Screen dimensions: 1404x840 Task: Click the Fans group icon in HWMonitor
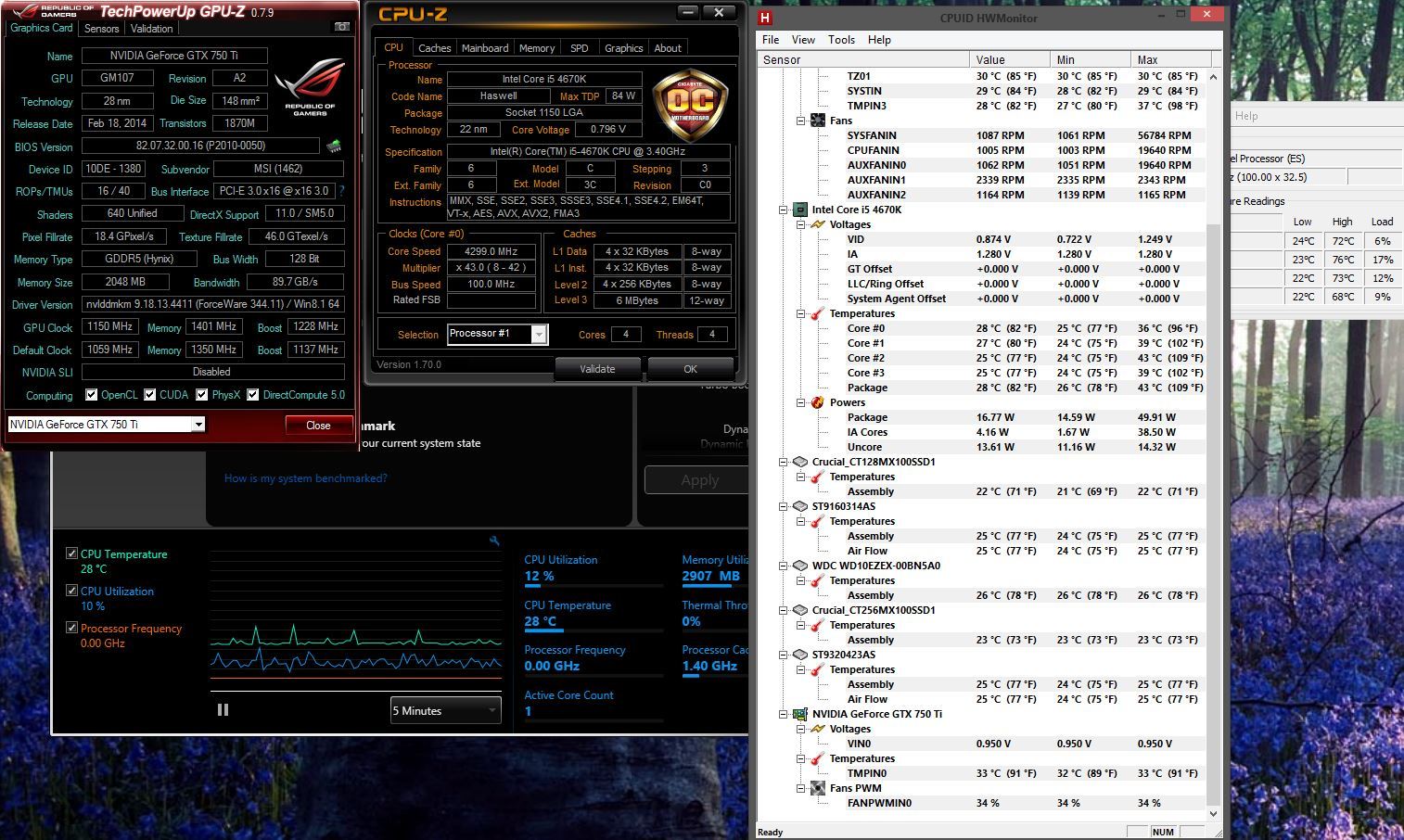(x=817, y=121)
